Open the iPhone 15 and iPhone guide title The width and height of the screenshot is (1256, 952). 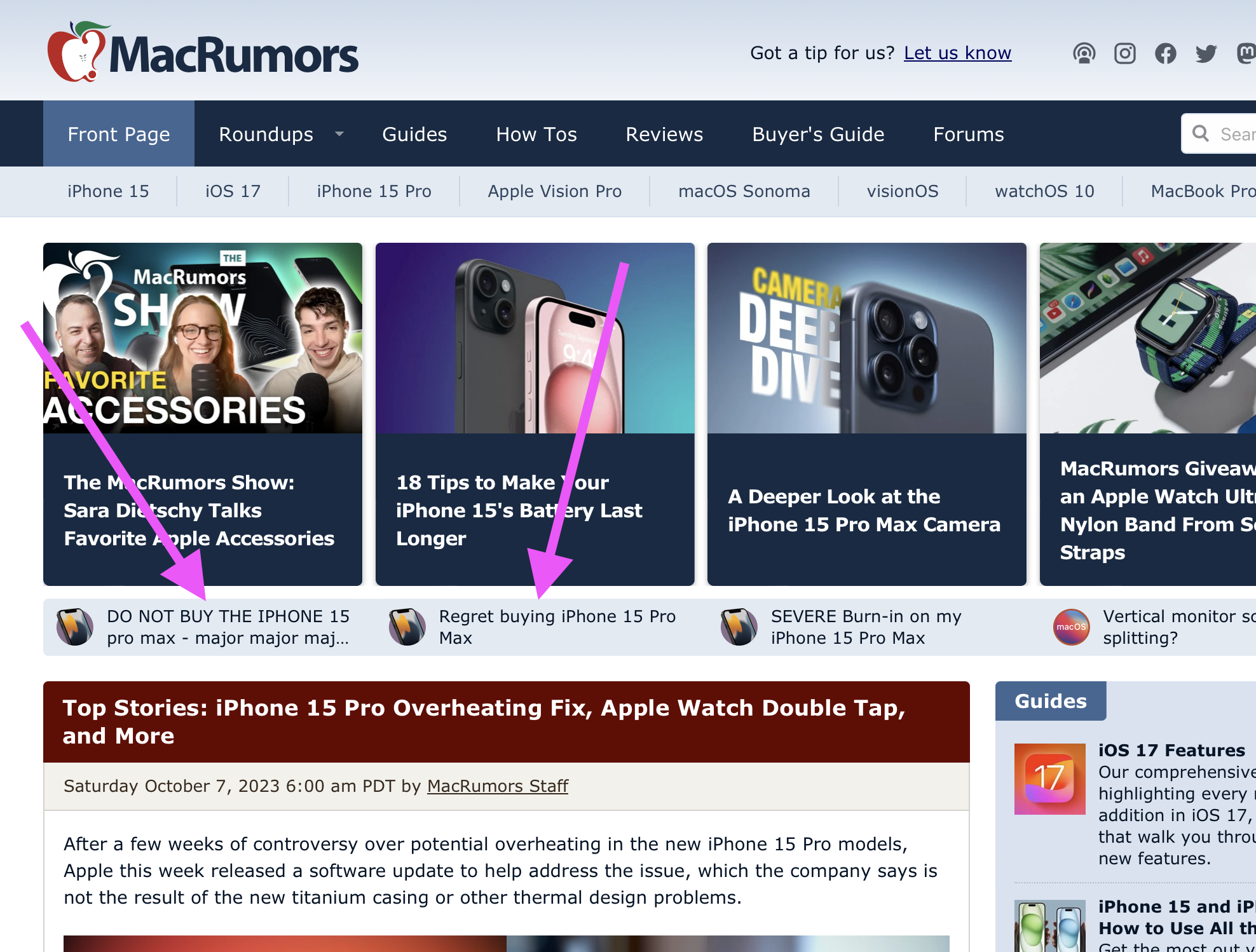click(x=1177, y=918)
